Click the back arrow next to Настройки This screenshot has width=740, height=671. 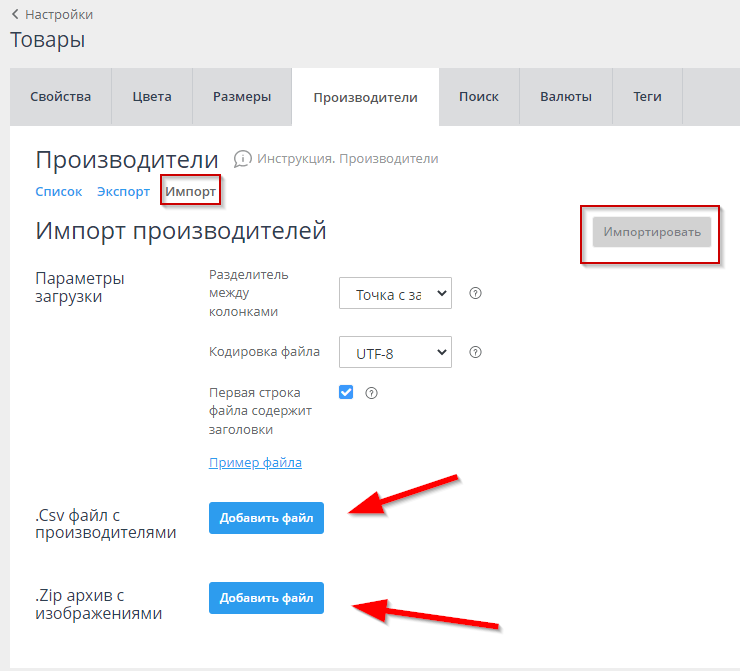click(15, 15)
